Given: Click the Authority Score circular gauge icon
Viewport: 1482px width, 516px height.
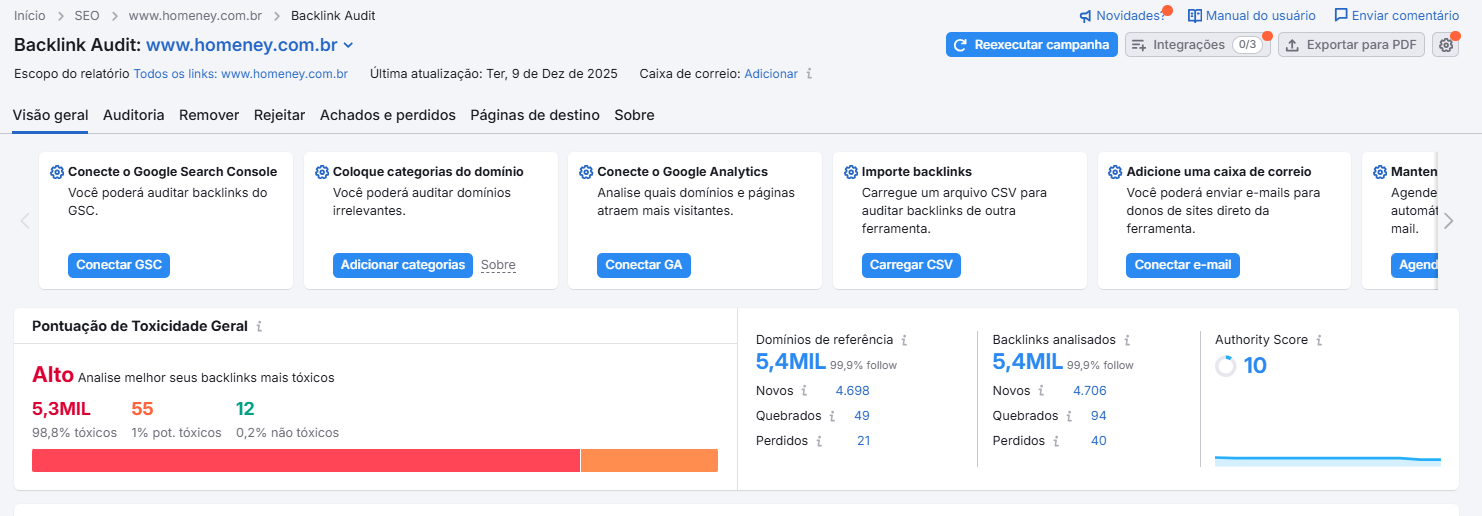Looking at the screenshot, I should [1226, 366].
